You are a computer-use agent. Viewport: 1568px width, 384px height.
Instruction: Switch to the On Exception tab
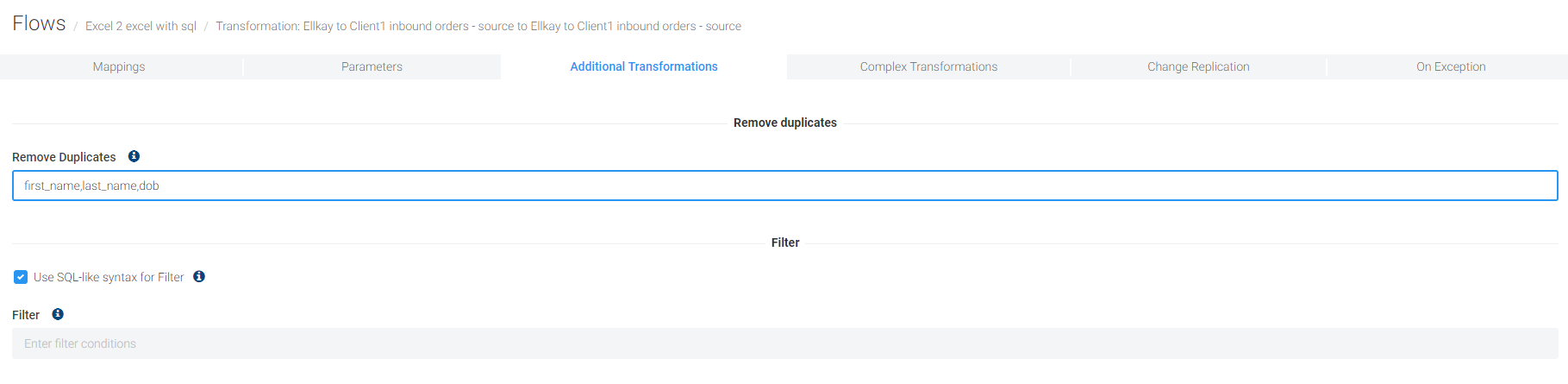1450,66
